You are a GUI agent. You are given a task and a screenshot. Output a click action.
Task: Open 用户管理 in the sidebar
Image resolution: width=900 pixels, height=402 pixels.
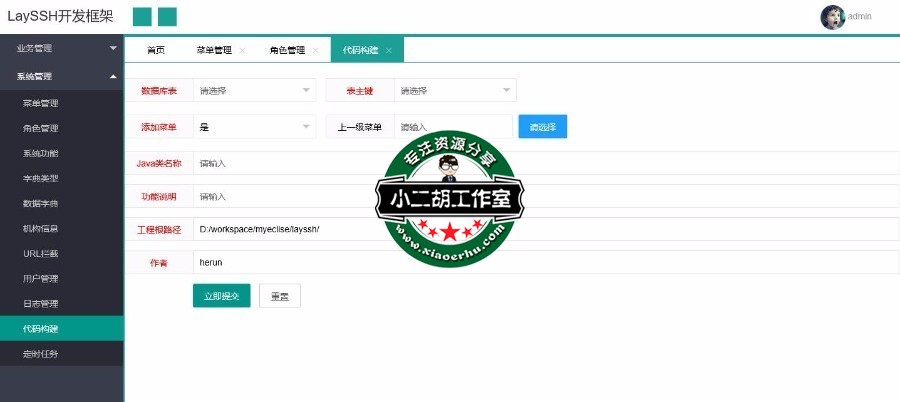[x=41, y=278]
